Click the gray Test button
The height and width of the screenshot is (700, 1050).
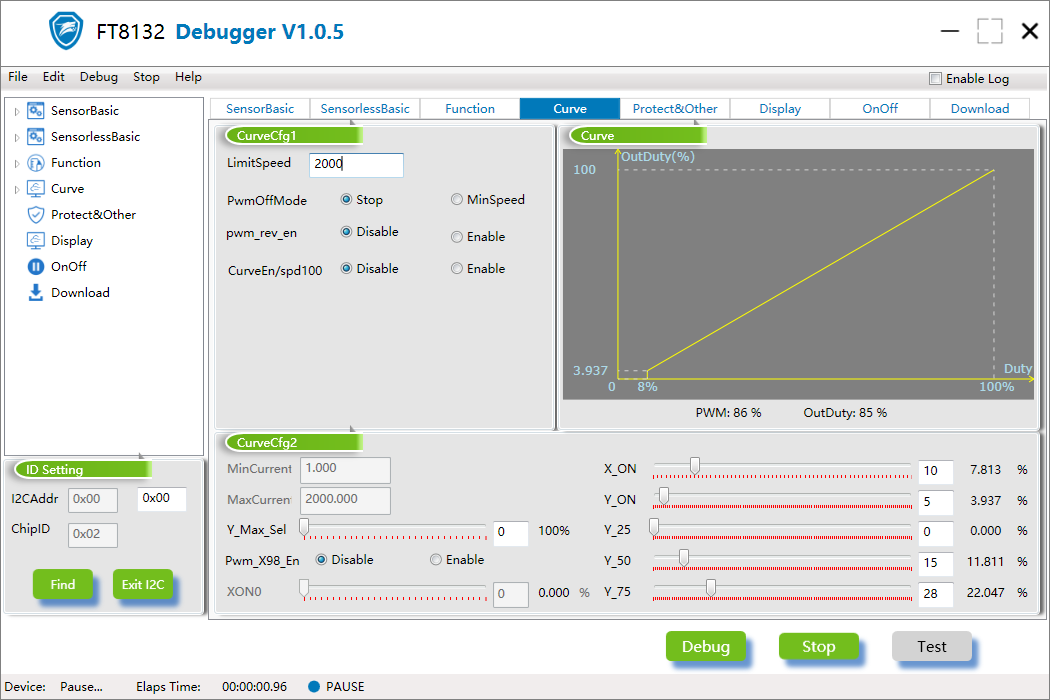(x=931, y=646)
